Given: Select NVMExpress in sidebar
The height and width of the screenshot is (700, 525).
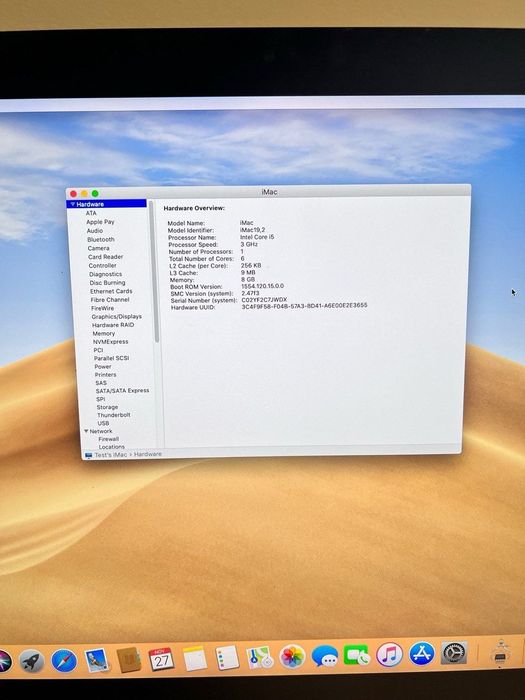Looking at the screenshot, I should (x=111, y=342).
